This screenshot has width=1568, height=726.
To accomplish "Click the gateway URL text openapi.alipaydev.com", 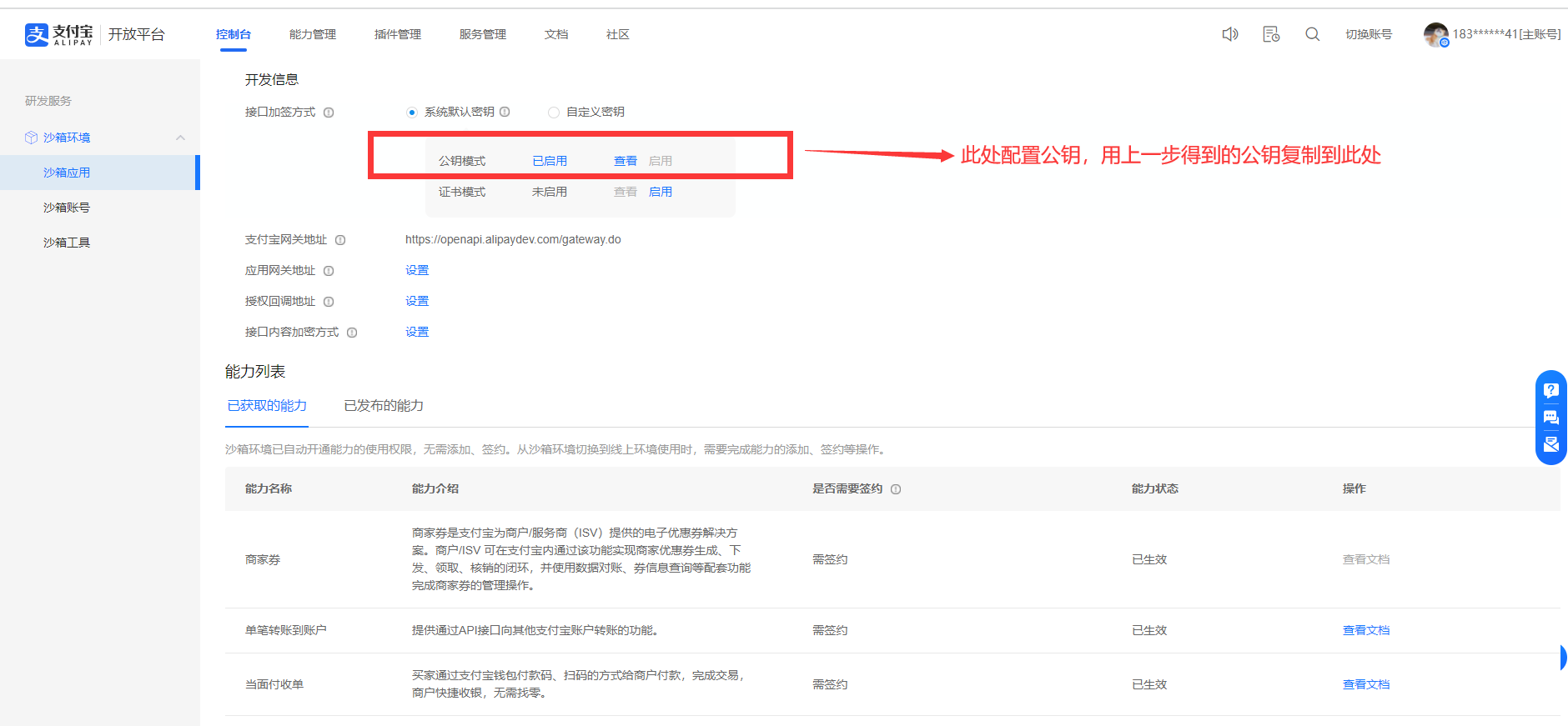I will click(513, 239).
